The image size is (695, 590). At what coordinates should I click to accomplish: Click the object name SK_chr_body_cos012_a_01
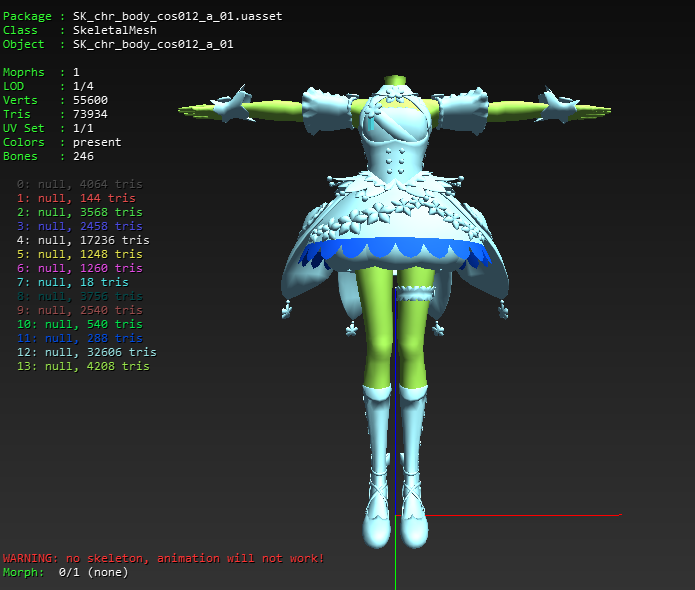click(x=153, y=44)
